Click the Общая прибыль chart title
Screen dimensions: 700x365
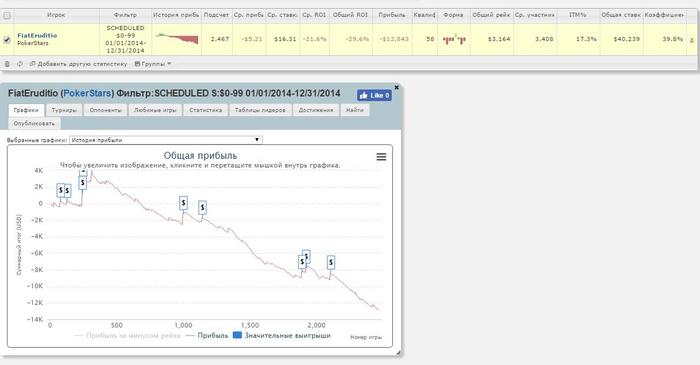[x=200, y=156]
